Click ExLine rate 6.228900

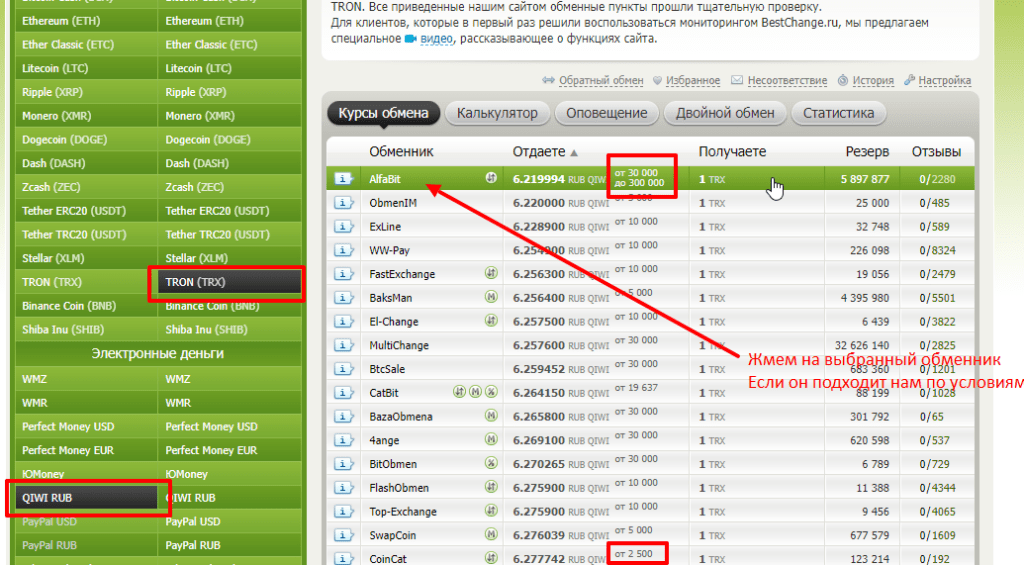tap(538, 227)
